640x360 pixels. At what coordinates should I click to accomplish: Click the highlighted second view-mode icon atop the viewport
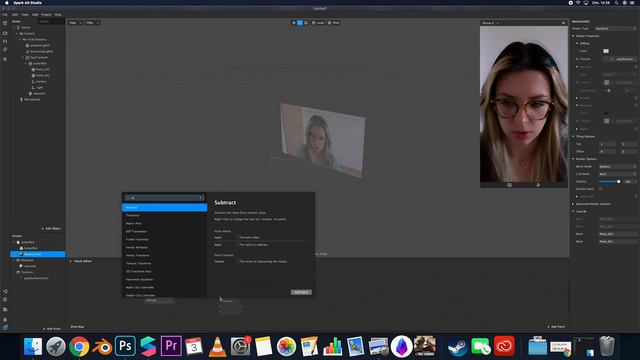[x=300, y=23]
